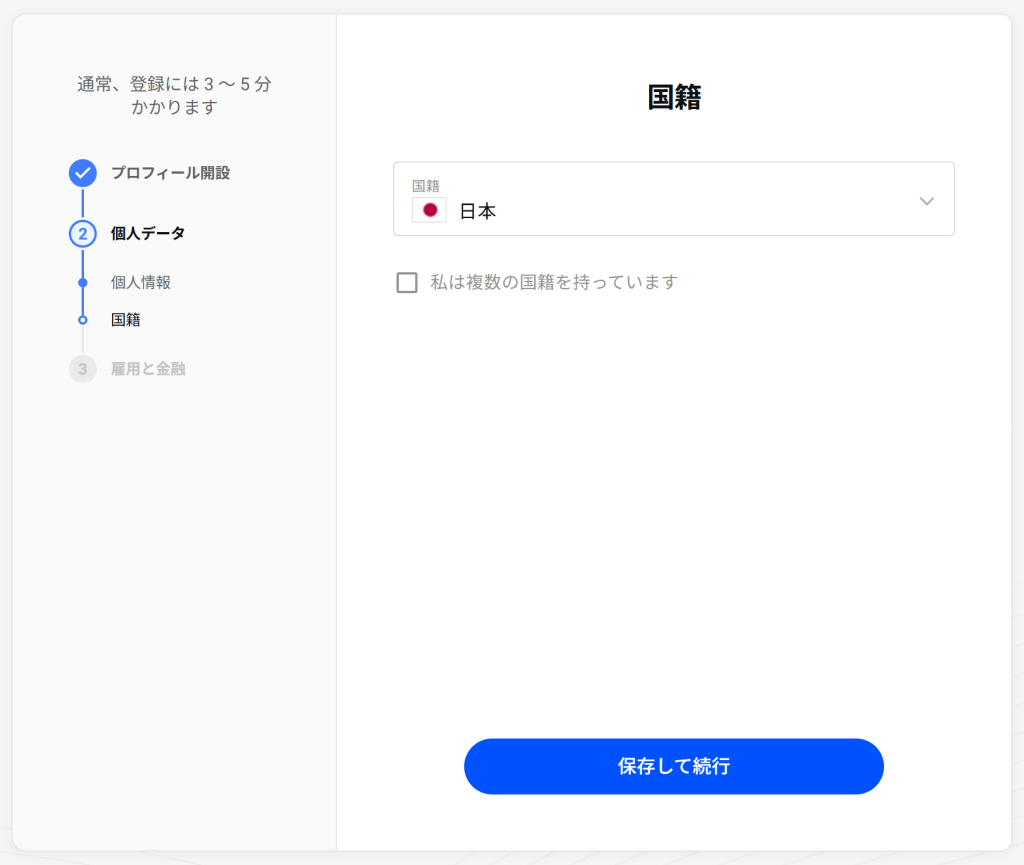Viewport: 1024px width, 865px height.
Task: Go to プロフィール開設 step
Action: tap(170, 173)
